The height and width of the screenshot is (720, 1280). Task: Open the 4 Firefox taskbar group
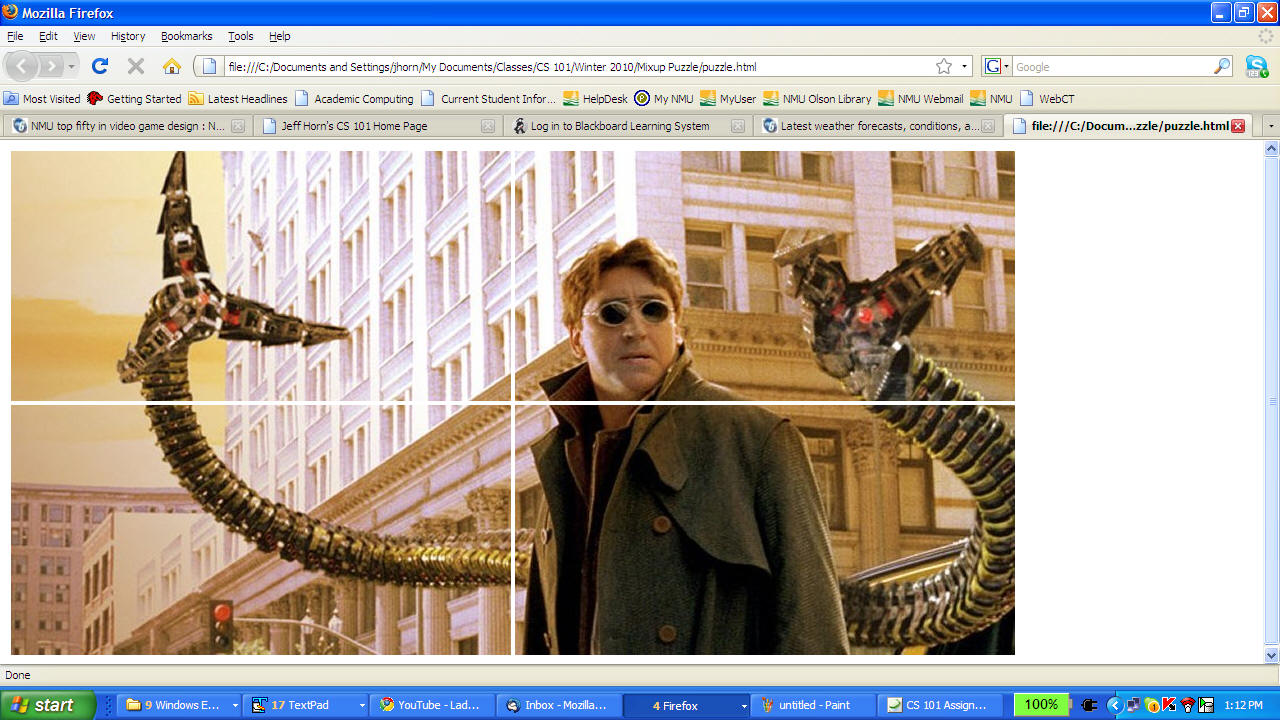(x=686, y=705)
